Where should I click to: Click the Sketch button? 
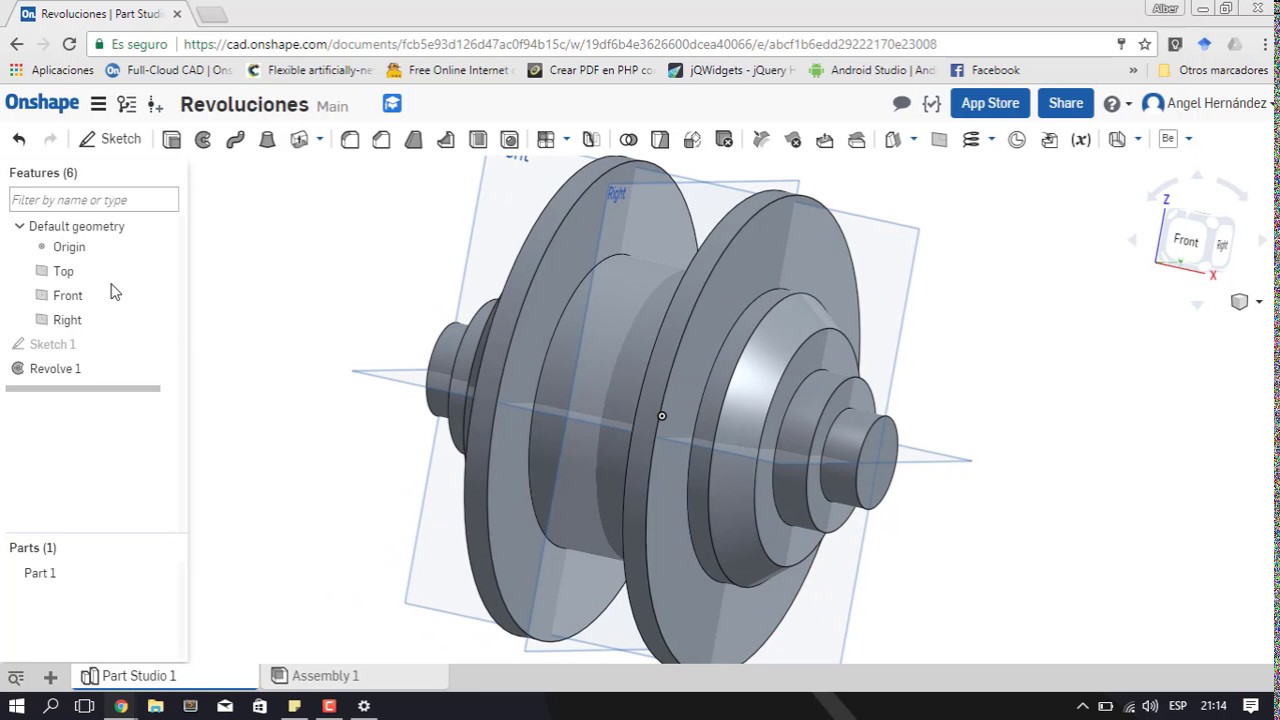tap(110, 139)
